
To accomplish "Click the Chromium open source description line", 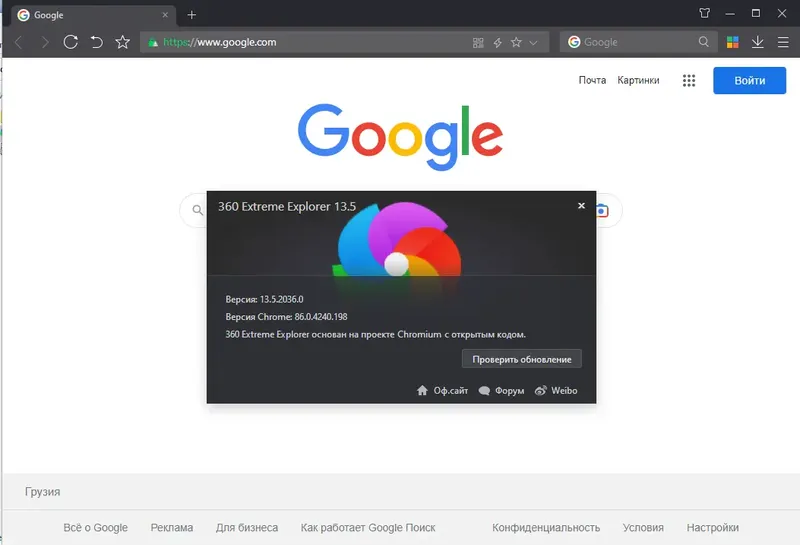I will (376, 335).
